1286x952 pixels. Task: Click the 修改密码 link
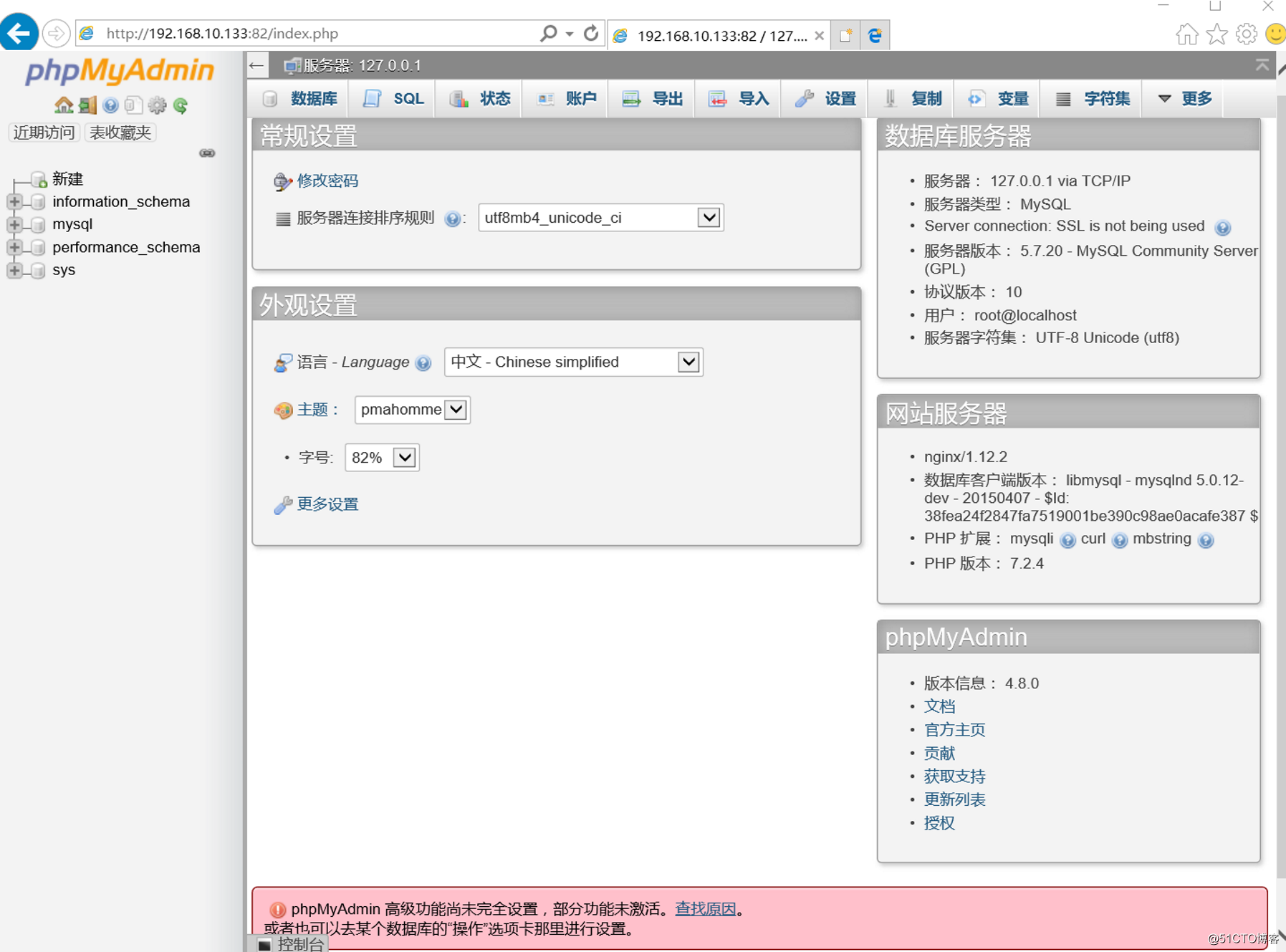[327, 181]
